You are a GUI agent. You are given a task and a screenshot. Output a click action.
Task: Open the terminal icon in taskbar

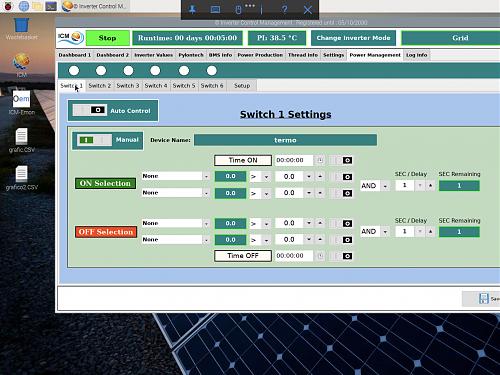point(51,6)
